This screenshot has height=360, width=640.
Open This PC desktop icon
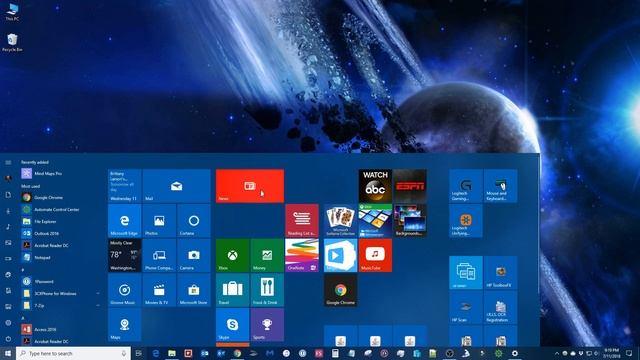[12, 12]
